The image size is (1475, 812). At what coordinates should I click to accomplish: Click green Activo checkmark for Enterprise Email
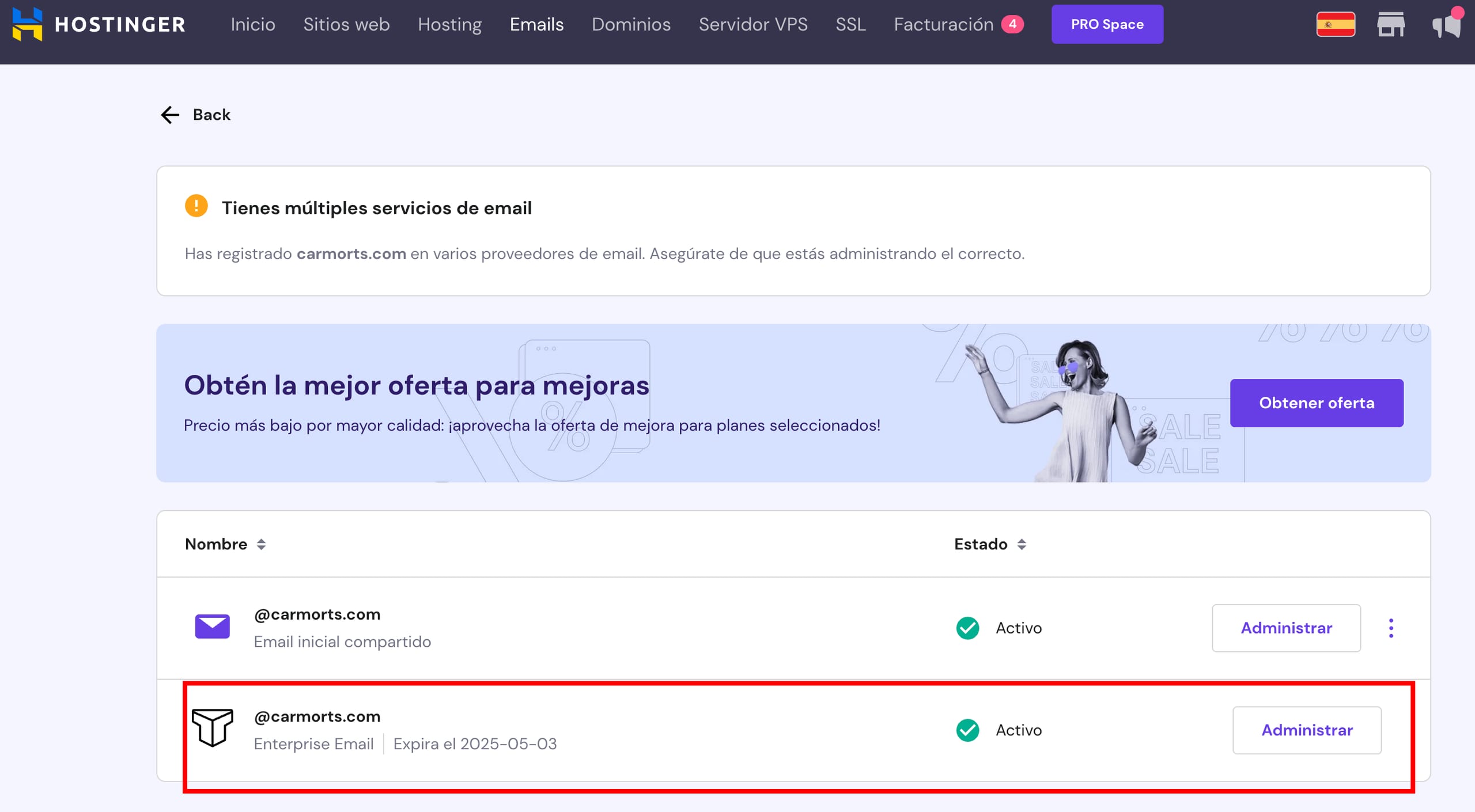click(x=967, y=730)
